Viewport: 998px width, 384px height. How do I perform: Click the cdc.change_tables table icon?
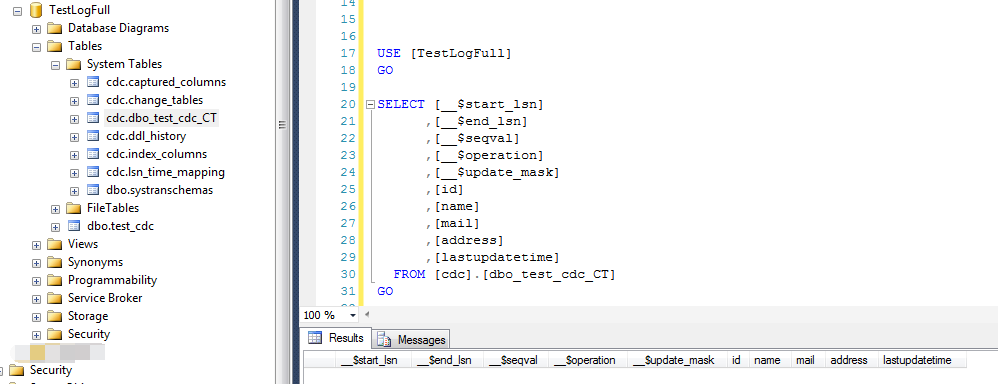click(93, 100)
